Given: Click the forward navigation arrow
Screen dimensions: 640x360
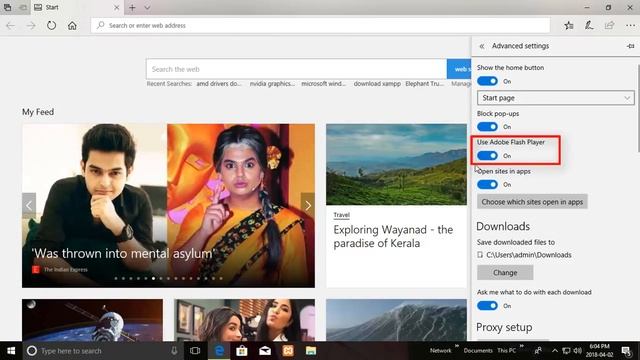Looking at the screenshot, I should [x=31, y=25].
